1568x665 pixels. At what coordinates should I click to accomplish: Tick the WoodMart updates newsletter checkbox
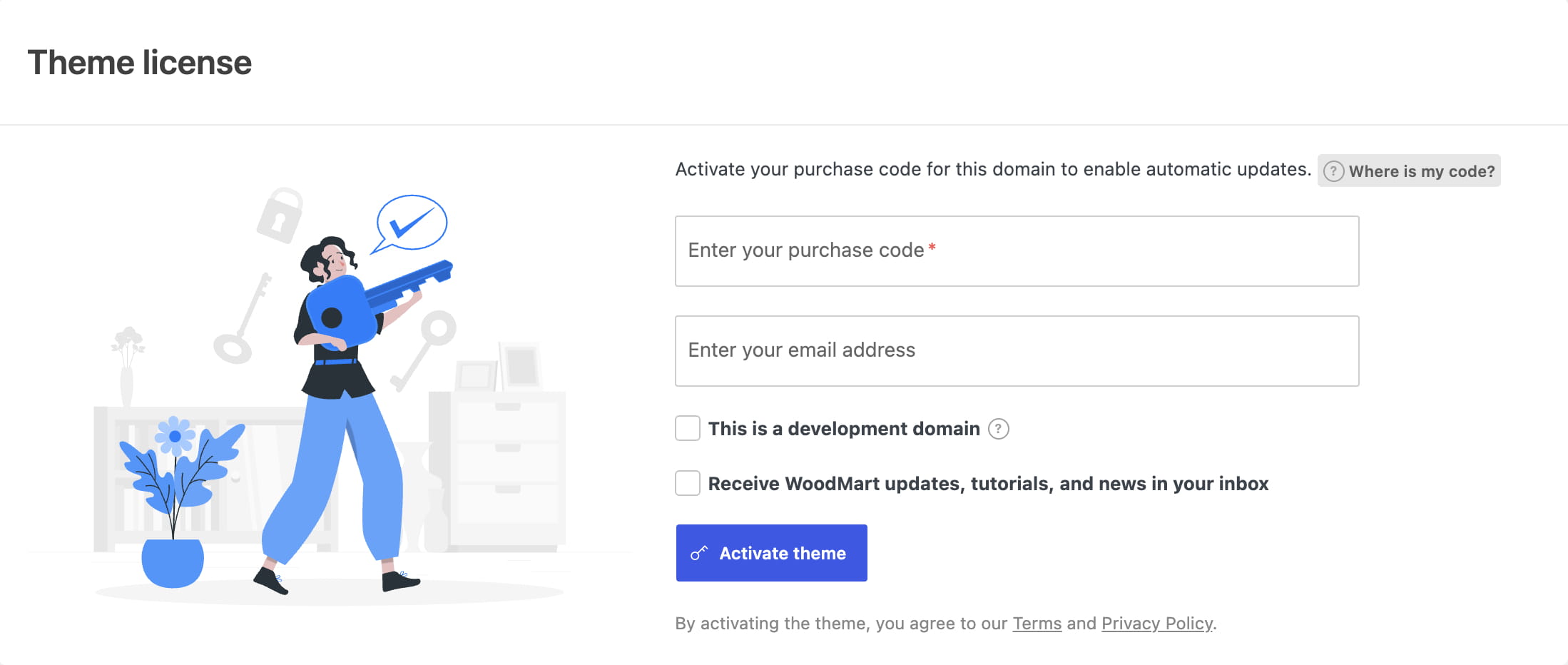click(x=688, y=483)
